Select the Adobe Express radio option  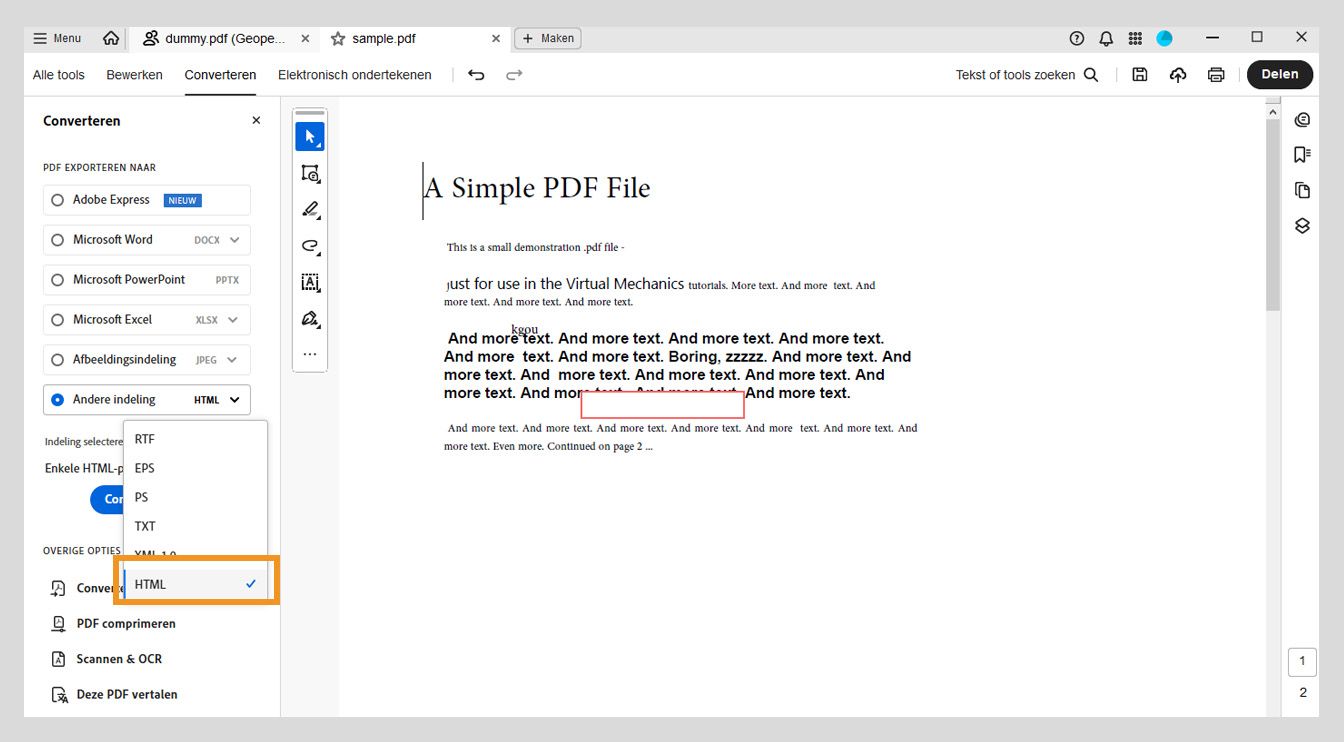click(x=57, y=200)
